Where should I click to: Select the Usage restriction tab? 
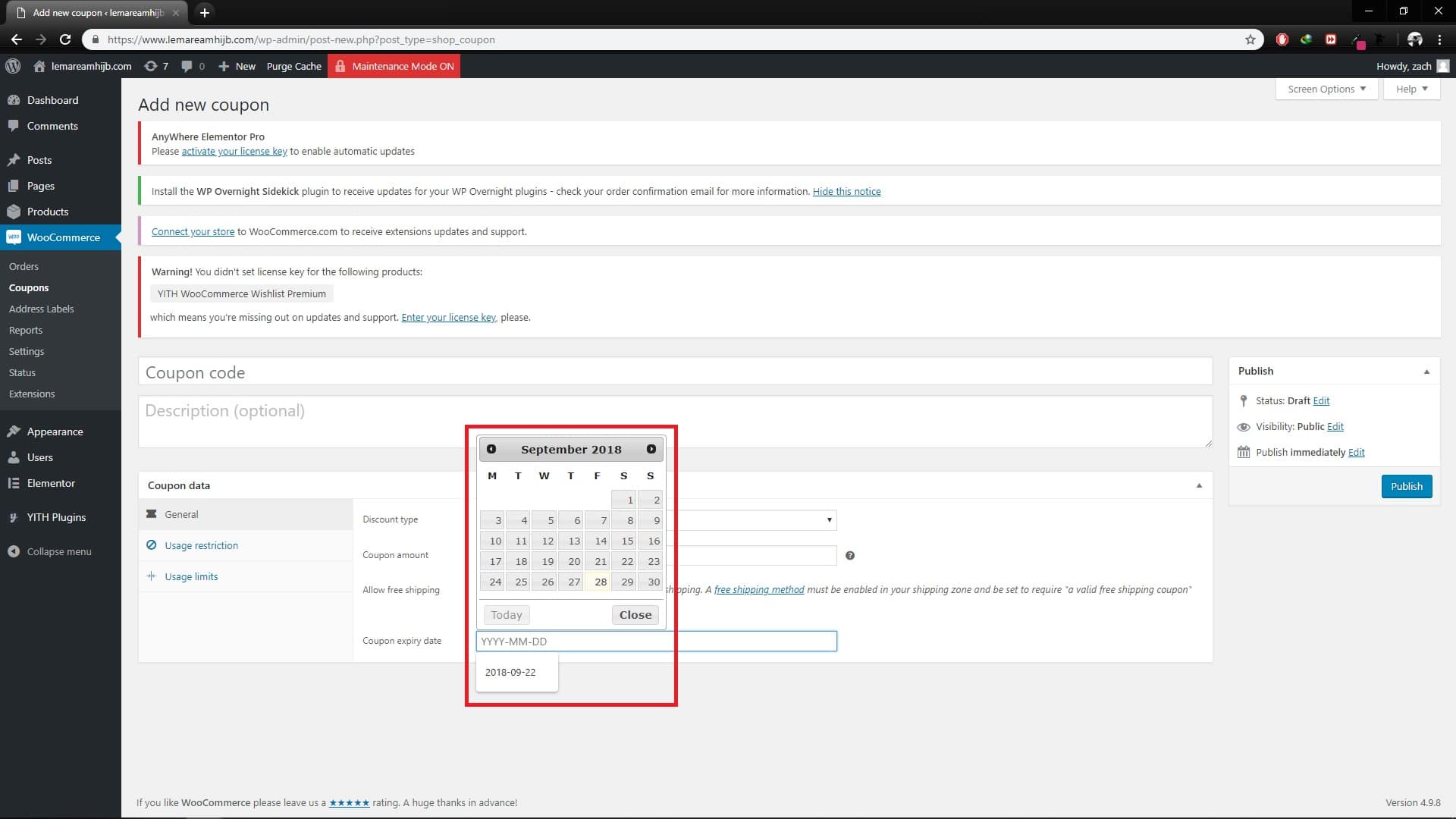coord(246,545)
